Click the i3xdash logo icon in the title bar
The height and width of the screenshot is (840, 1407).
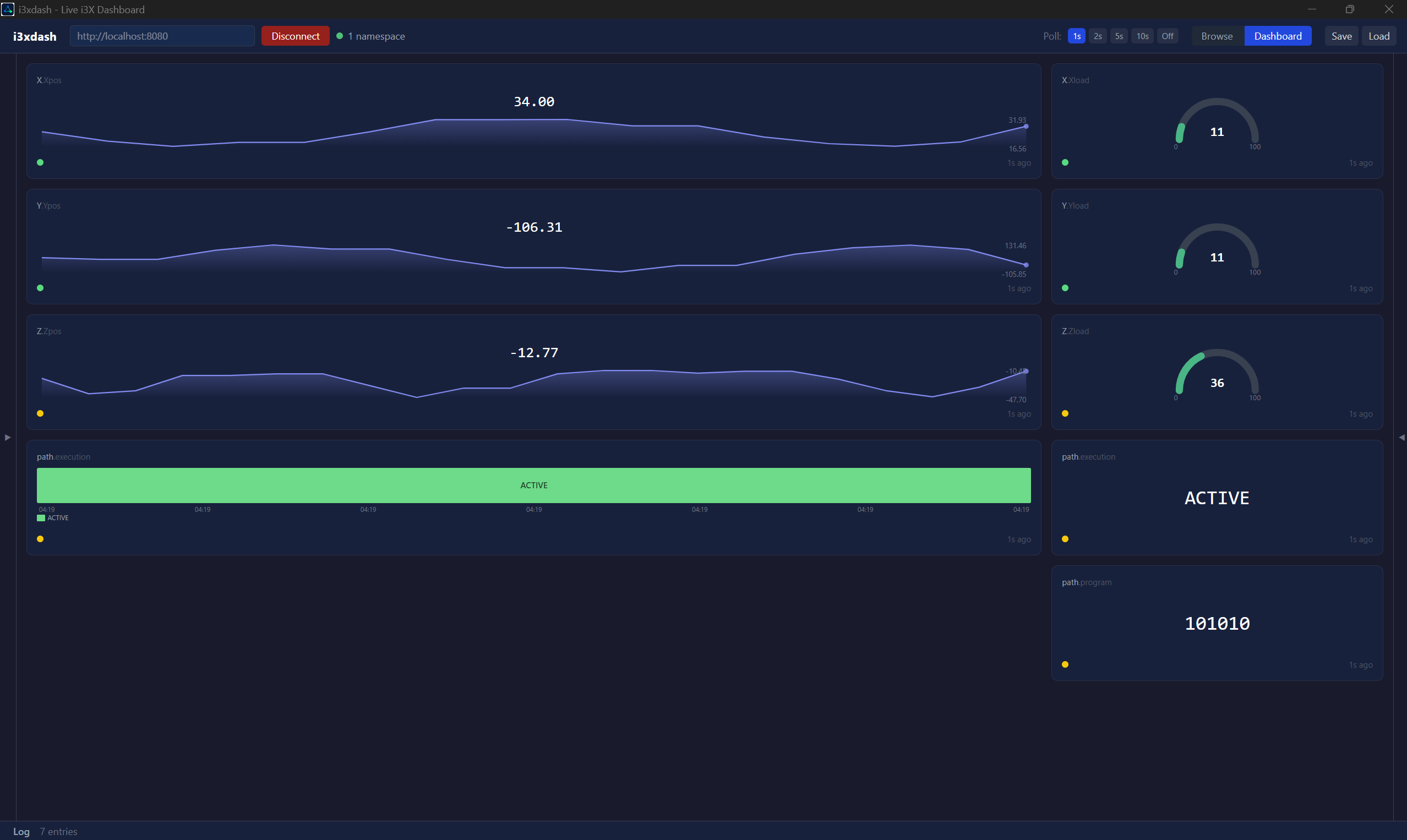pos(7,9)
